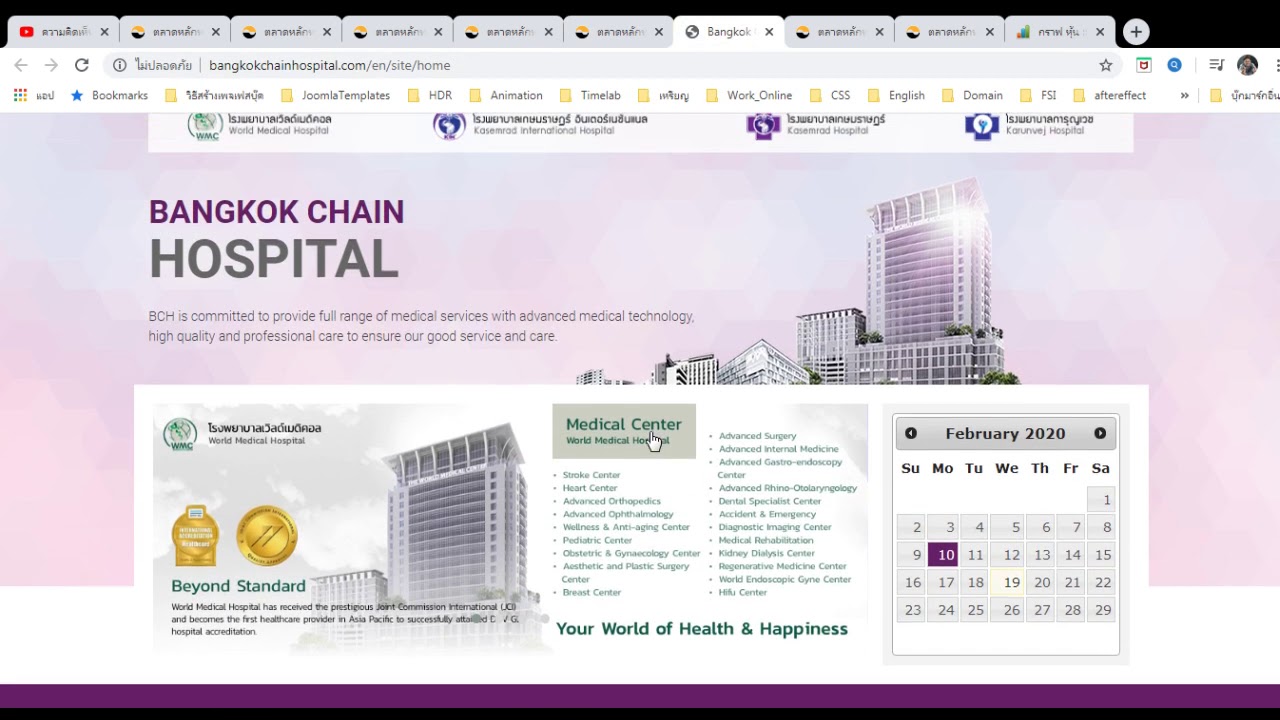Image resolution: width=1280 pixels, height=720 pixels.
Task: Pick February 14 on the calendar
Action: [x=1070, y=555]
